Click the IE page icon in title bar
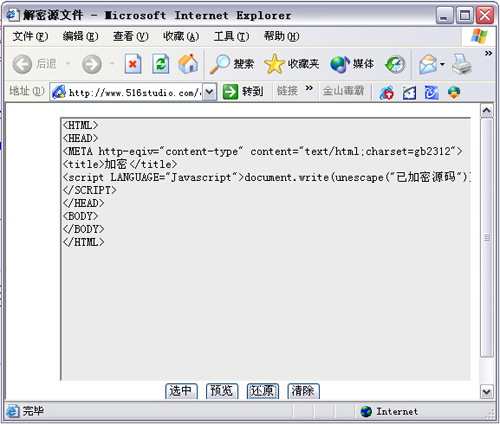This screenshot has width=500, height=425. coord(13,15)
